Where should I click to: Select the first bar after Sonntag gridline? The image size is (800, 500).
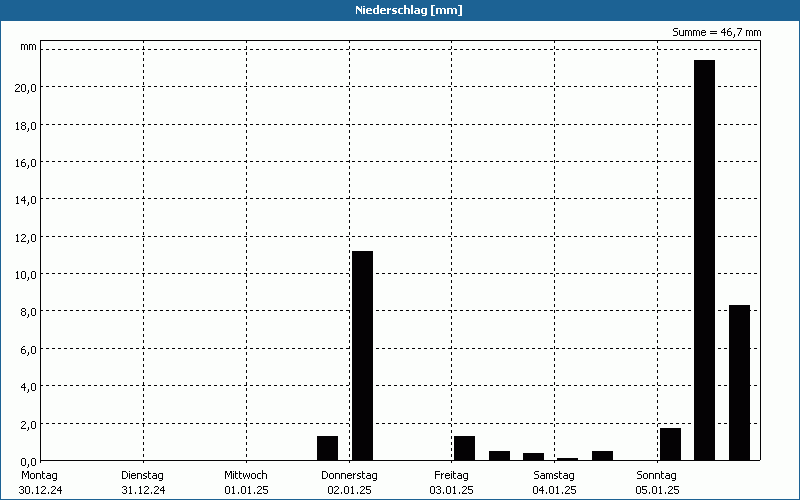[670, 444]
